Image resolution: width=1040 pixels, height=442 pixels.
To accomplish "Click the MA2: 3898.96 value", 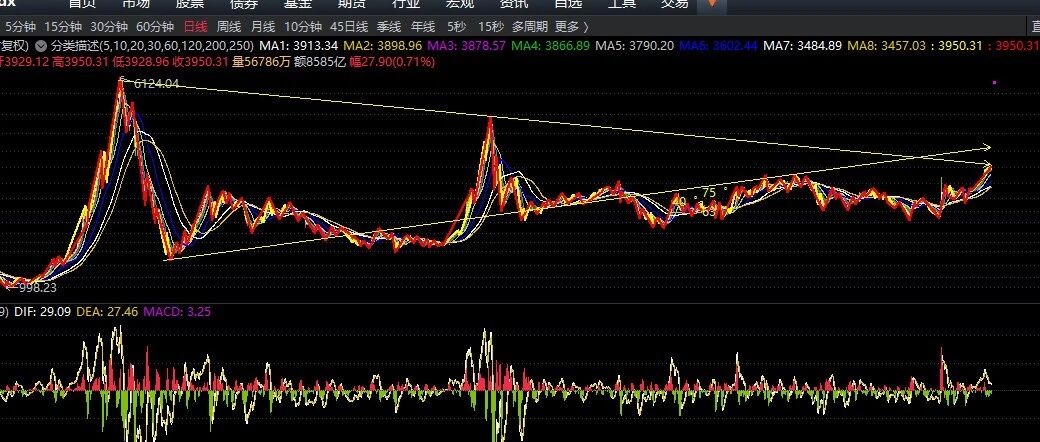I will (383, 46).
